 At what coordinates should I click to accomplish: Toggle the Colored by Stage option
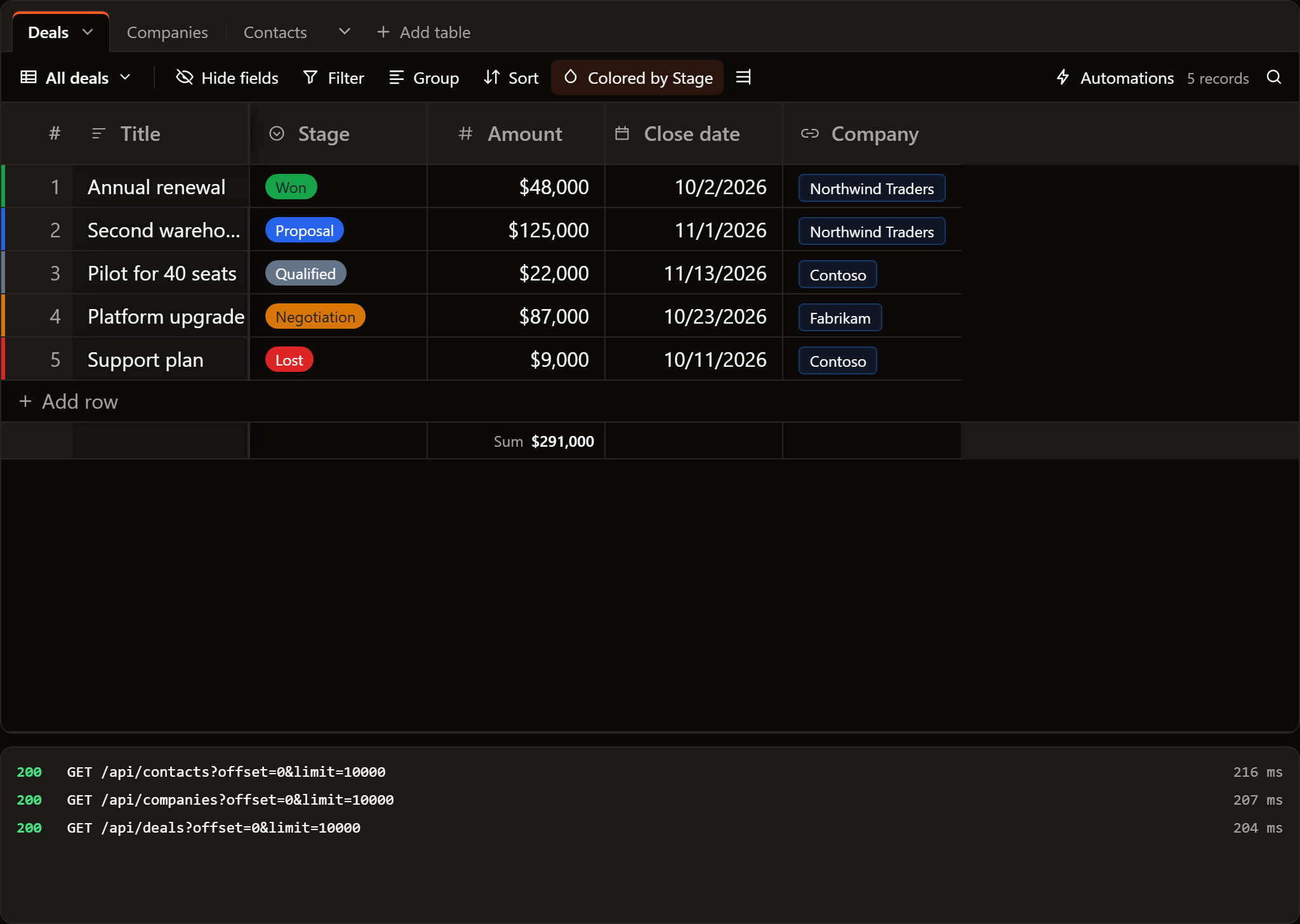(637, 77)
